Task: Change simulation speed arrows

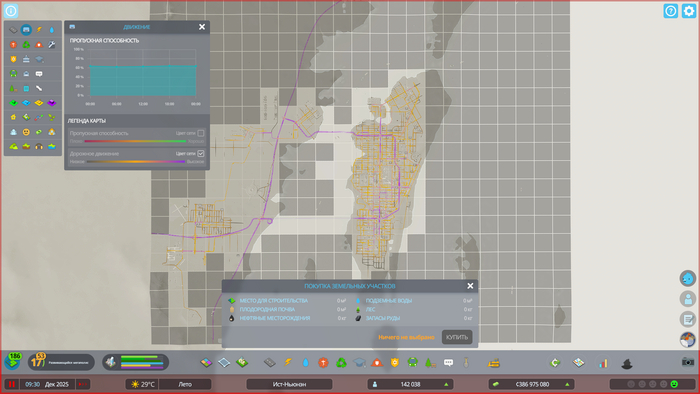Action: point(83,384)
